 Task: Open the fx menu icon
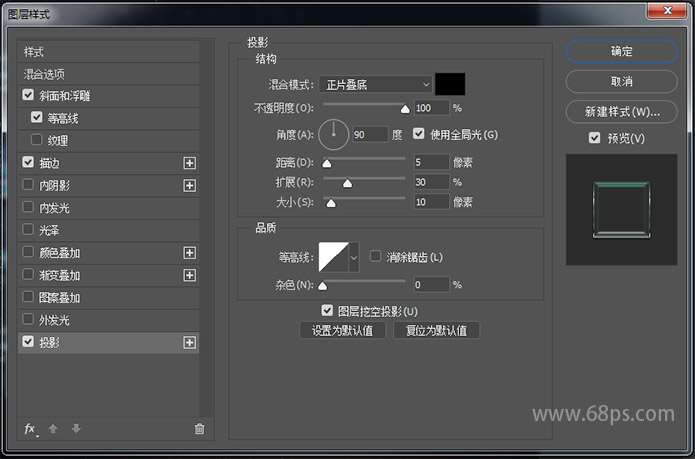(30, 429)
